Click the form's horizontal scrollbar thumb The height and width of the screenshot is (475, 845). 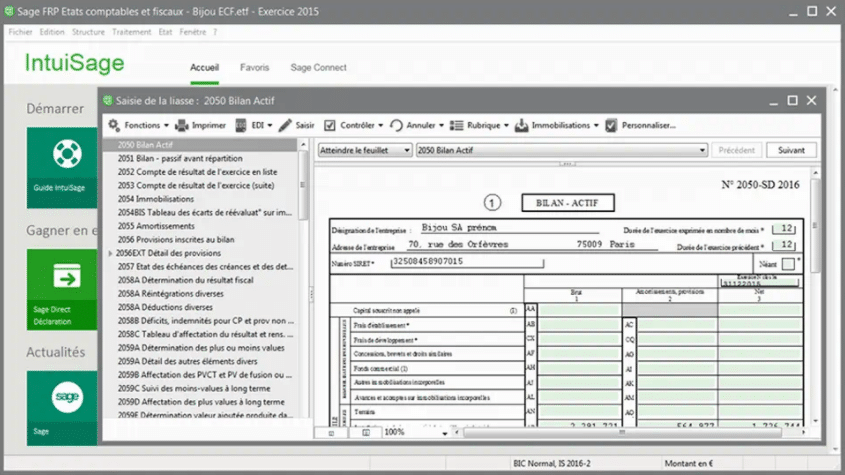tap(621, 432)
